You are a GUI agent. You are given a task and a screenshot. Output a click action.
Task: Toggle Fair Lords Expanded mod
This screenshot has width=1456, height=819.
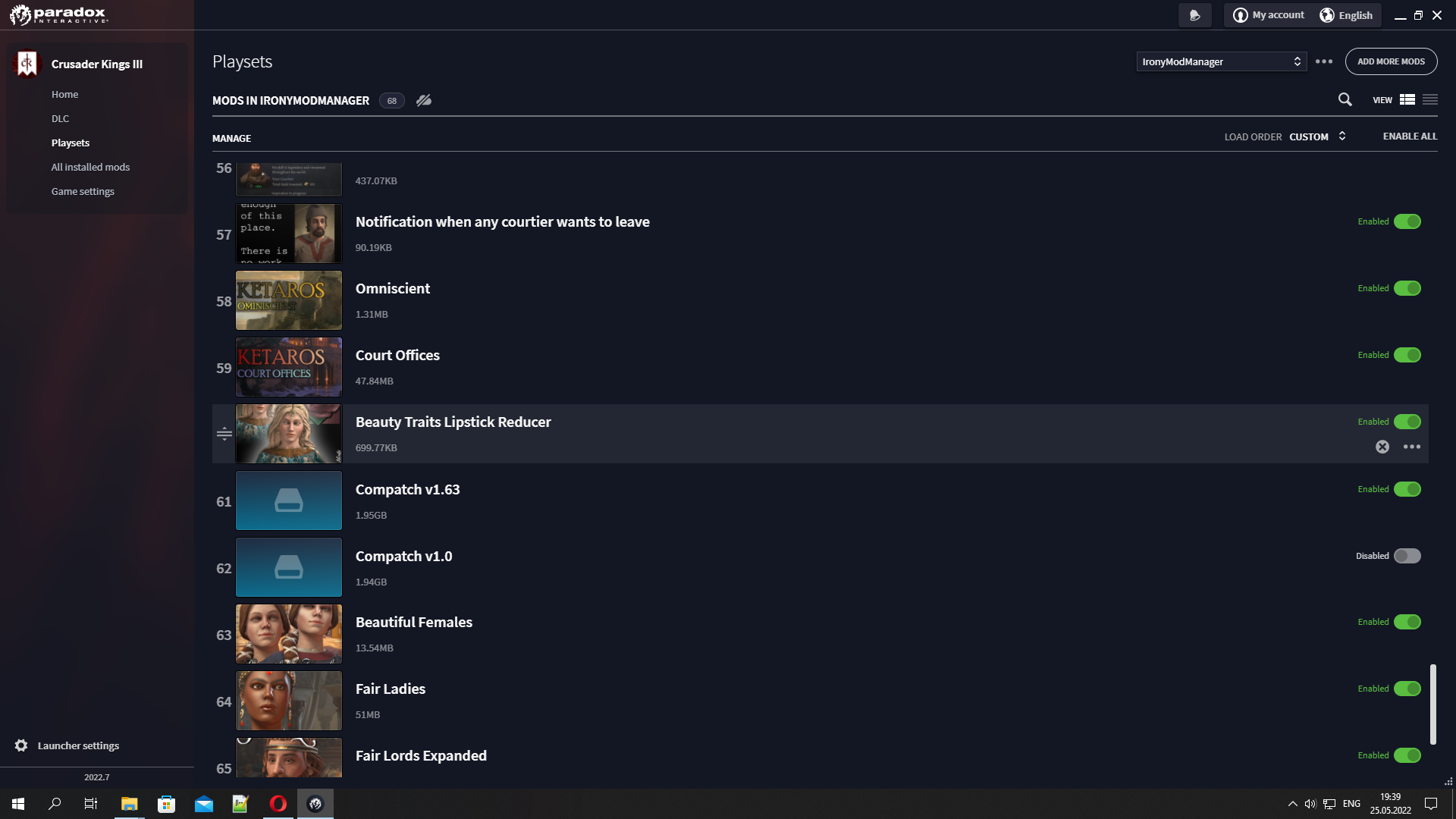point(1407,755)
